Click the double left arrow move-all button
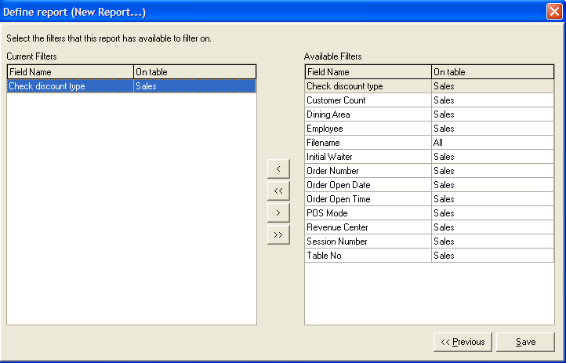566x363 pixels. point(278,191)
